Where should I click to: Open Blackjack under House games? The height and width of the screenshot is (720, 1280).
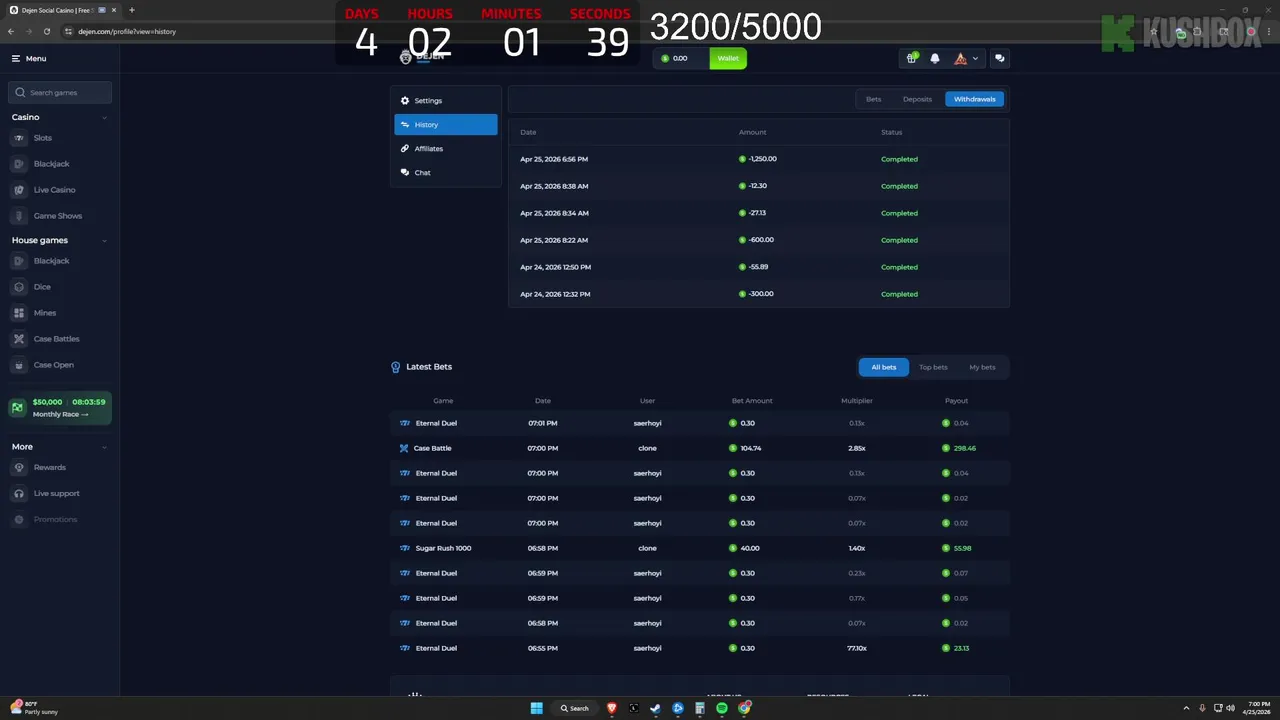click(51, 261)
